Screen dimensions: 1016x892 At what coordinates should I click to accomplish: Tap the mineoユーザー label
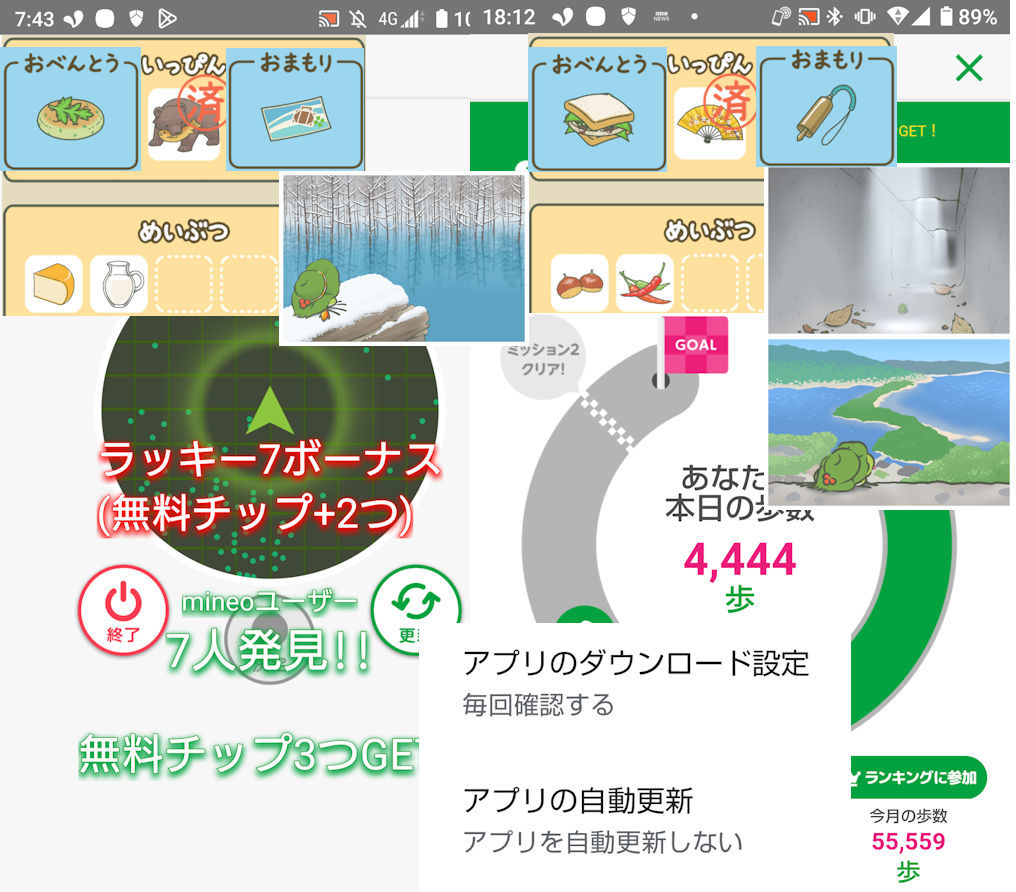269,602
